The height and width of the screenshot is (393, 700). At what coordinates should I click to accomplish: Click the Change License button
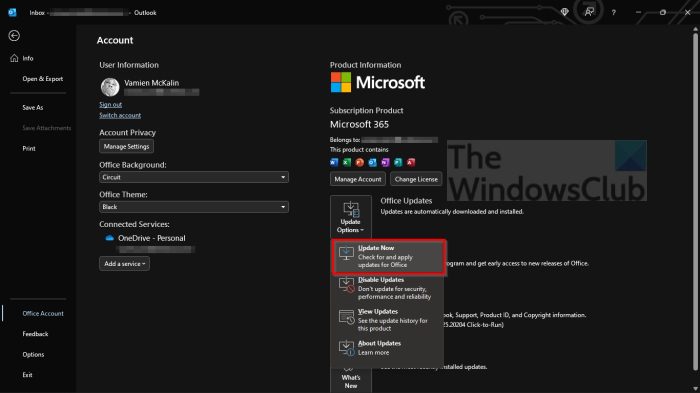tap(416, 179)
